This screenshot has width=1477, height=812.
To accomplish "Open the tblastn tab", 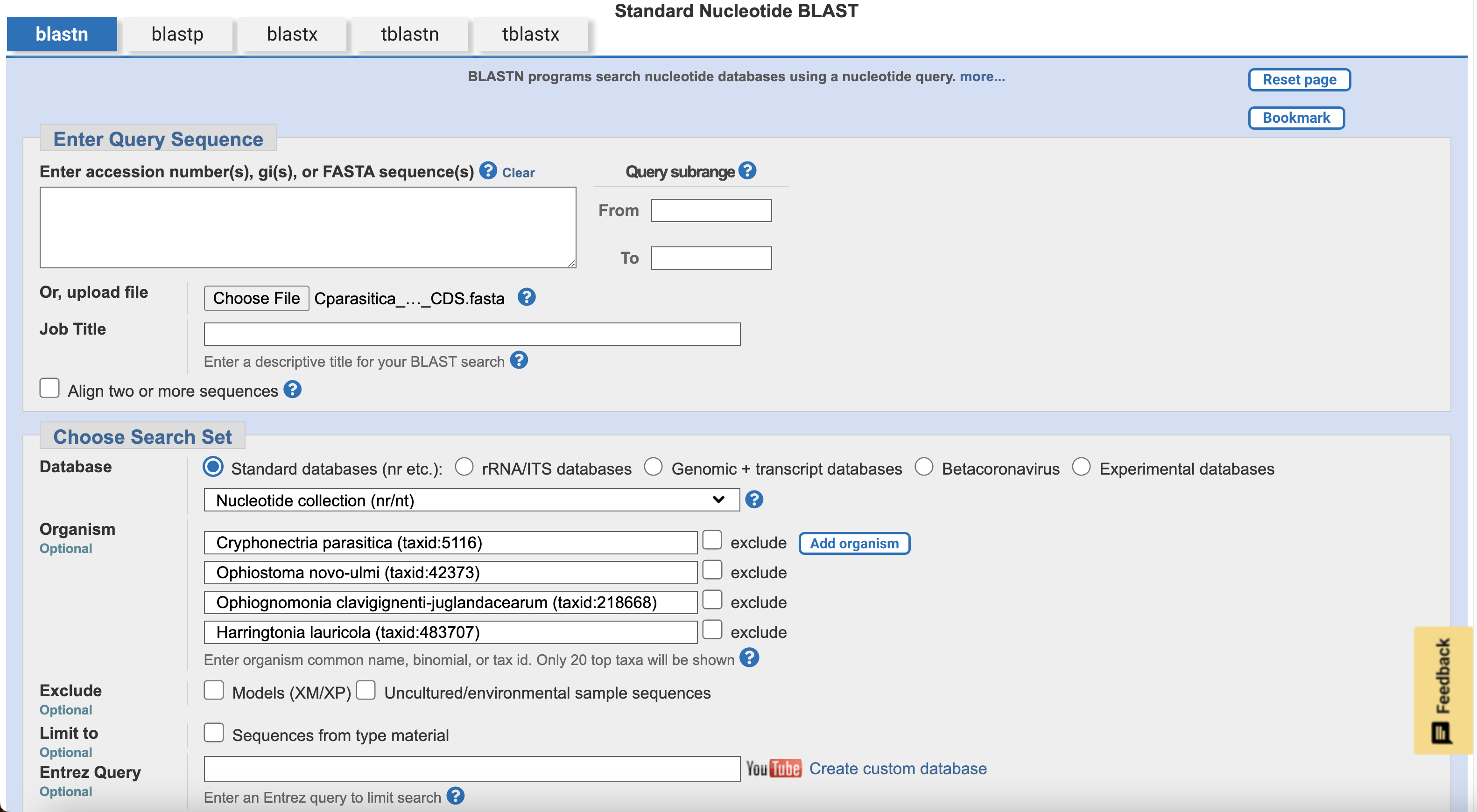I will tap(409, 35).
